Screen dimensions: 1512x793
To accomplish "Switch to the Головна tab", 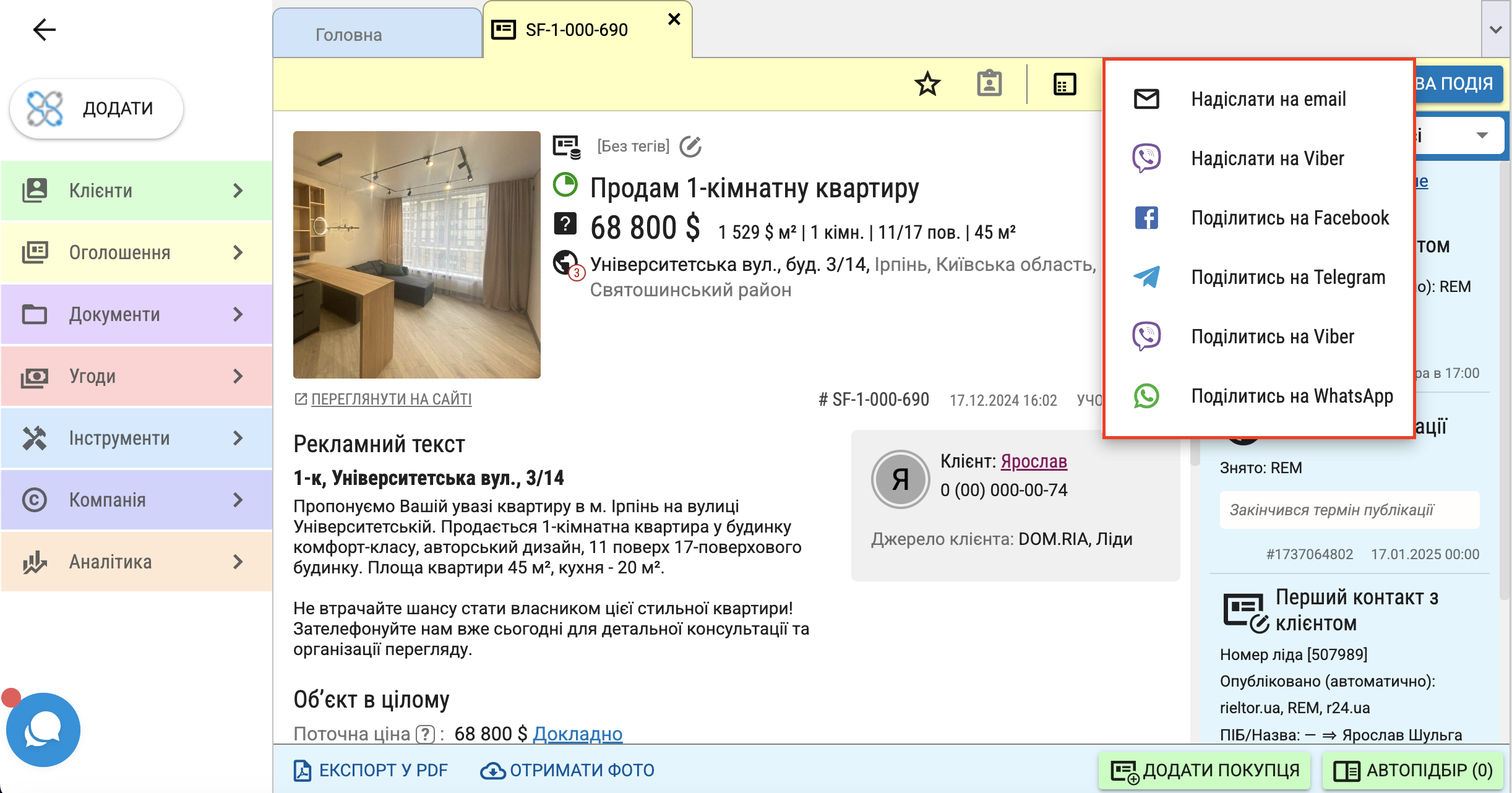I will pos(377,34).
